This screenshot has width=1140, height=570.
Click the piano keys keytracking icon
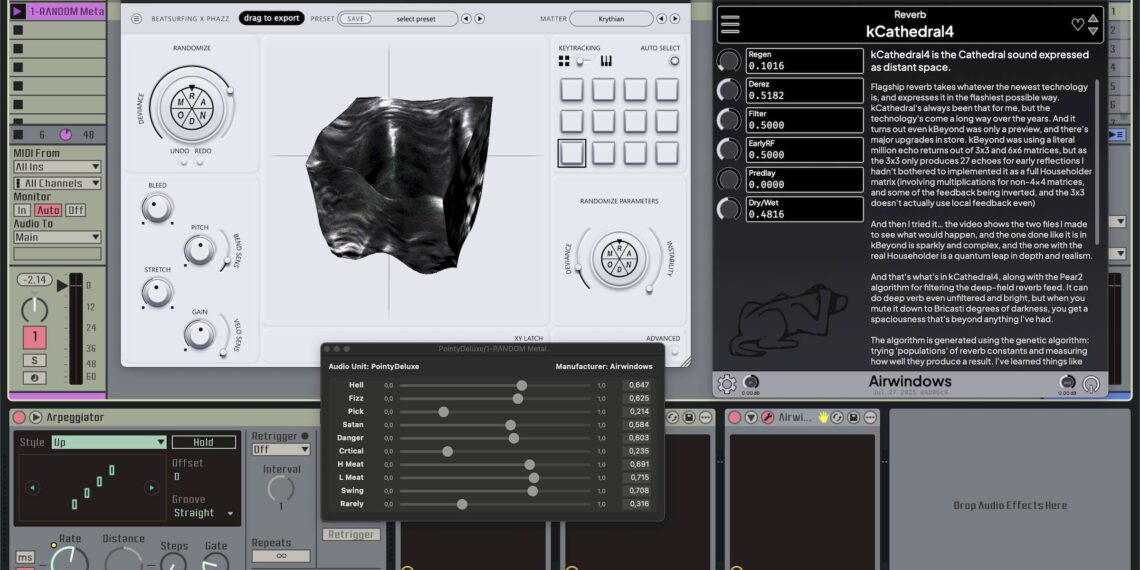(606, 61)
